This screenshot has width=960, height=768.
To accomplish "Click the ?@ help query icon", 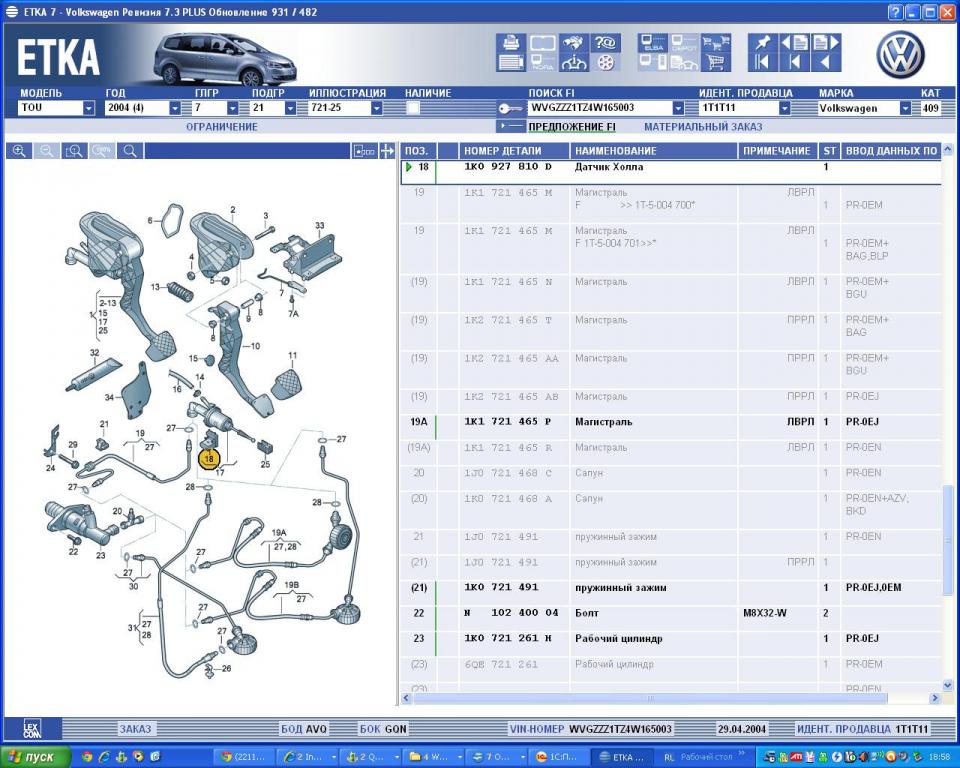I will [x=605, y=42].
